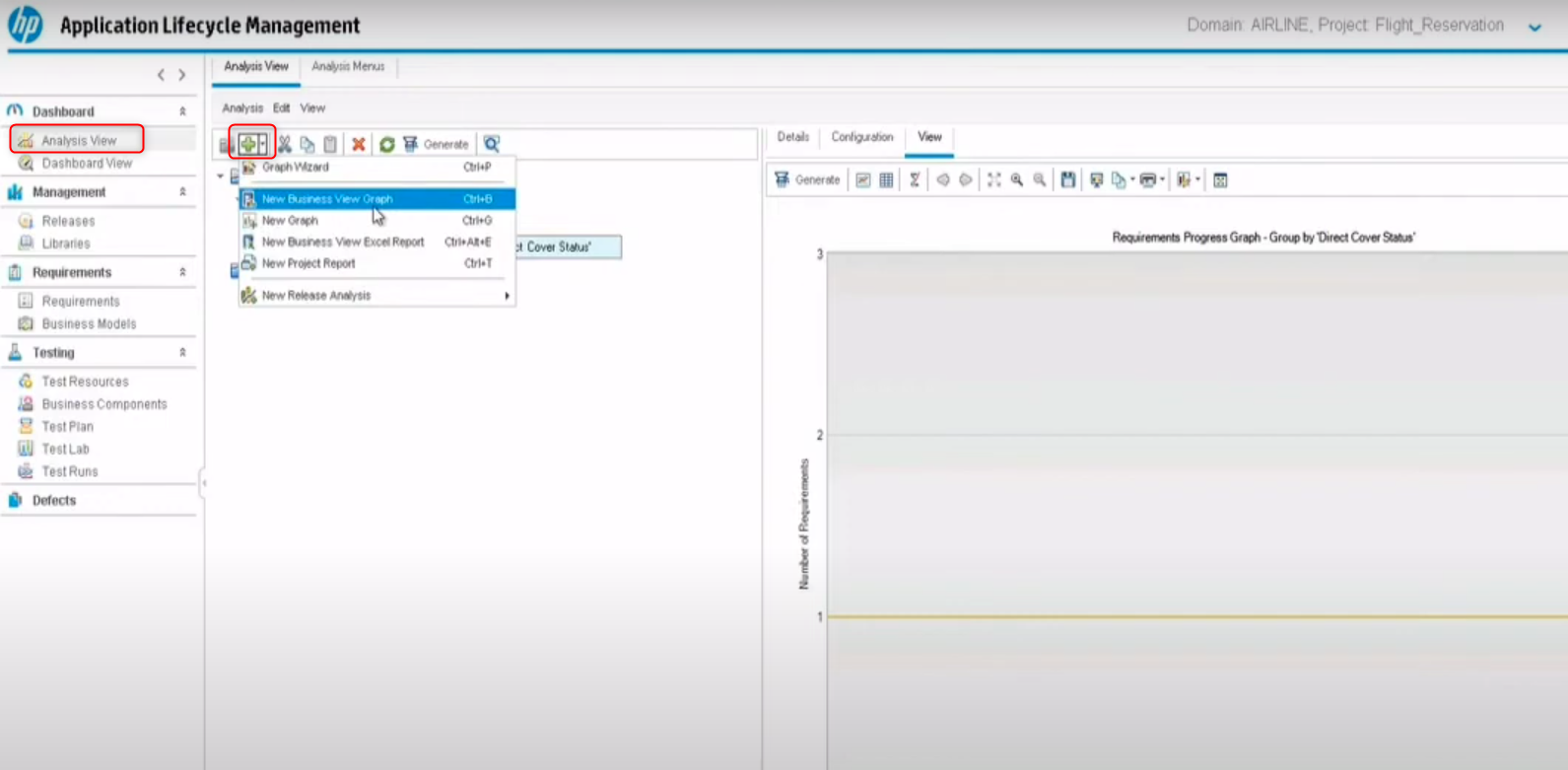Click the save floppy disk icon
The image size is (1568, 770).
(x=1067, y=179)
